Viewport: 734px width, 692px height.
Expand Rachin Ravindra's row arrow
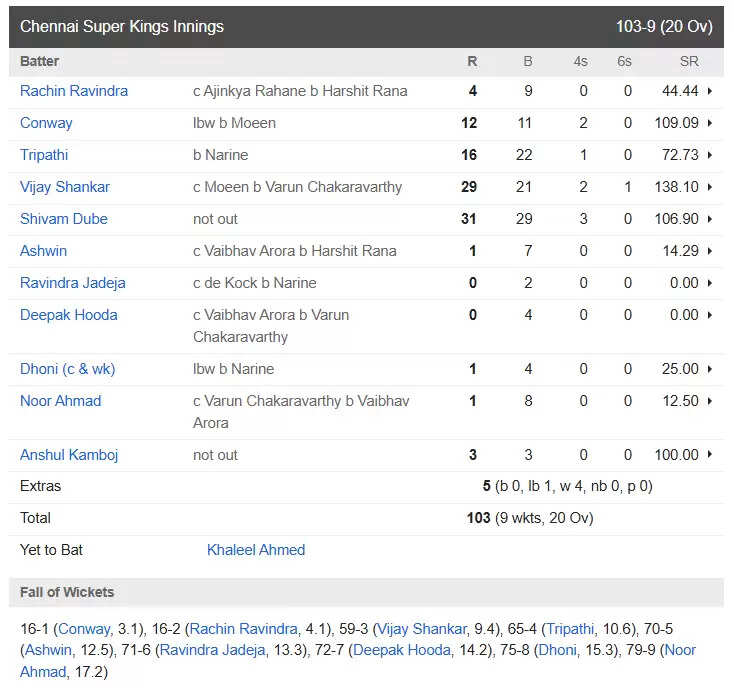click(x=710, y=91)
